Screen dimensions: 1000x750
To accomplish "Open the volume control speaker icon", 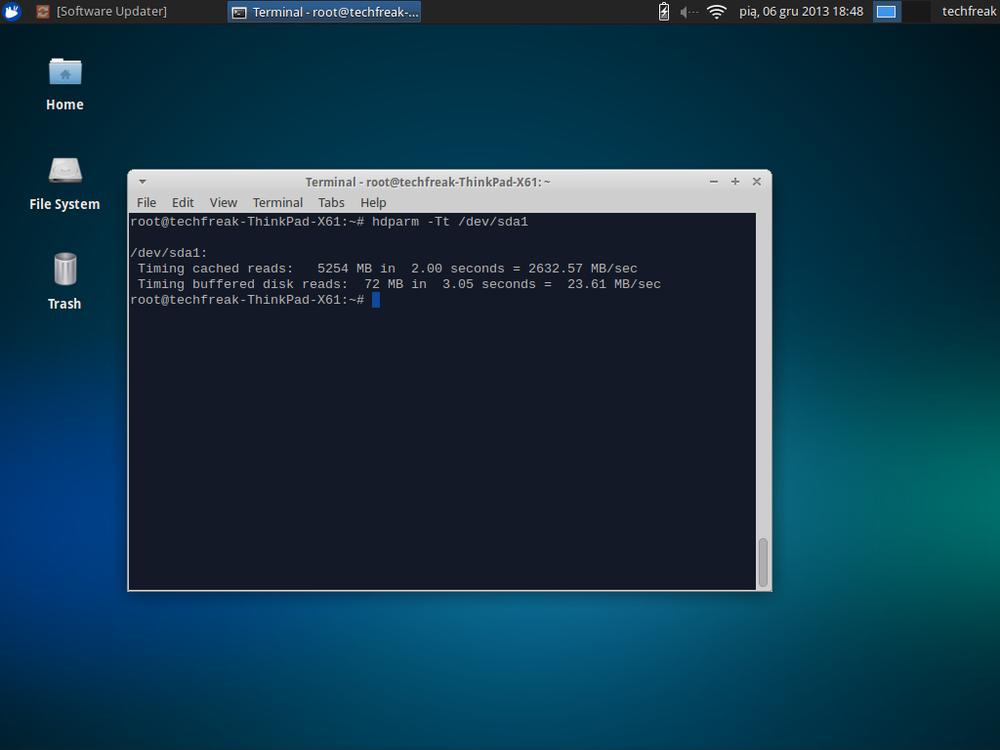I will point(688,11).
